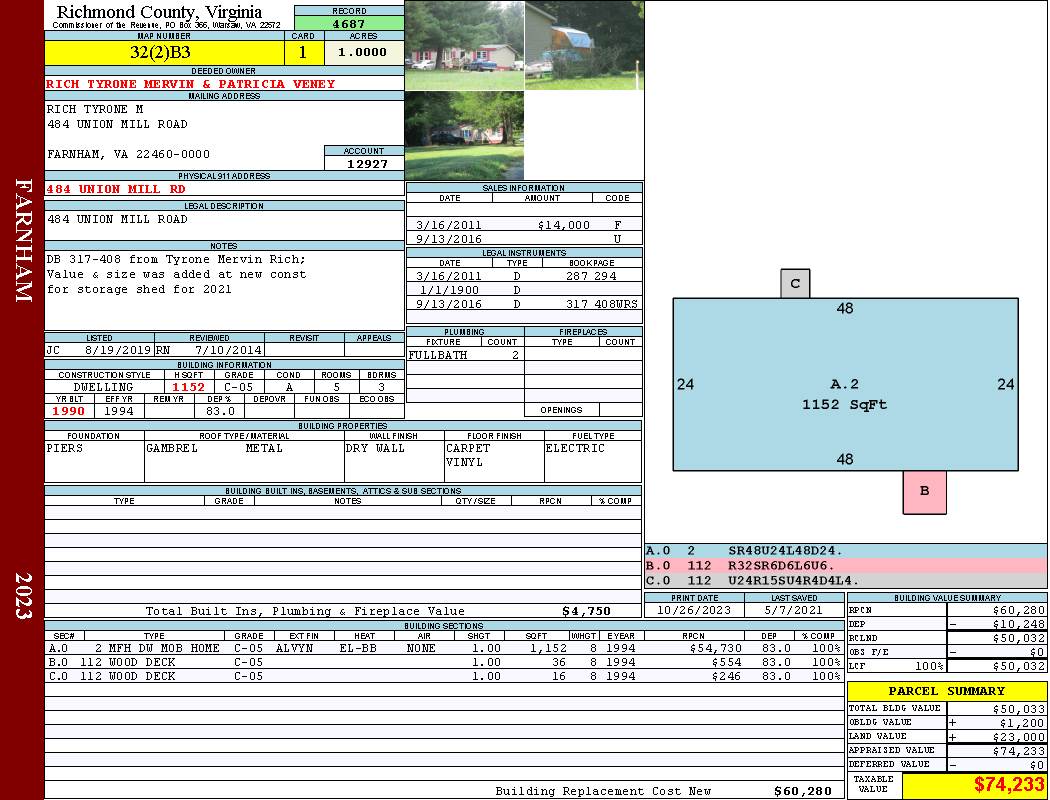Click the FARNHAM label on the red sidebar

(x=23, y=240)
